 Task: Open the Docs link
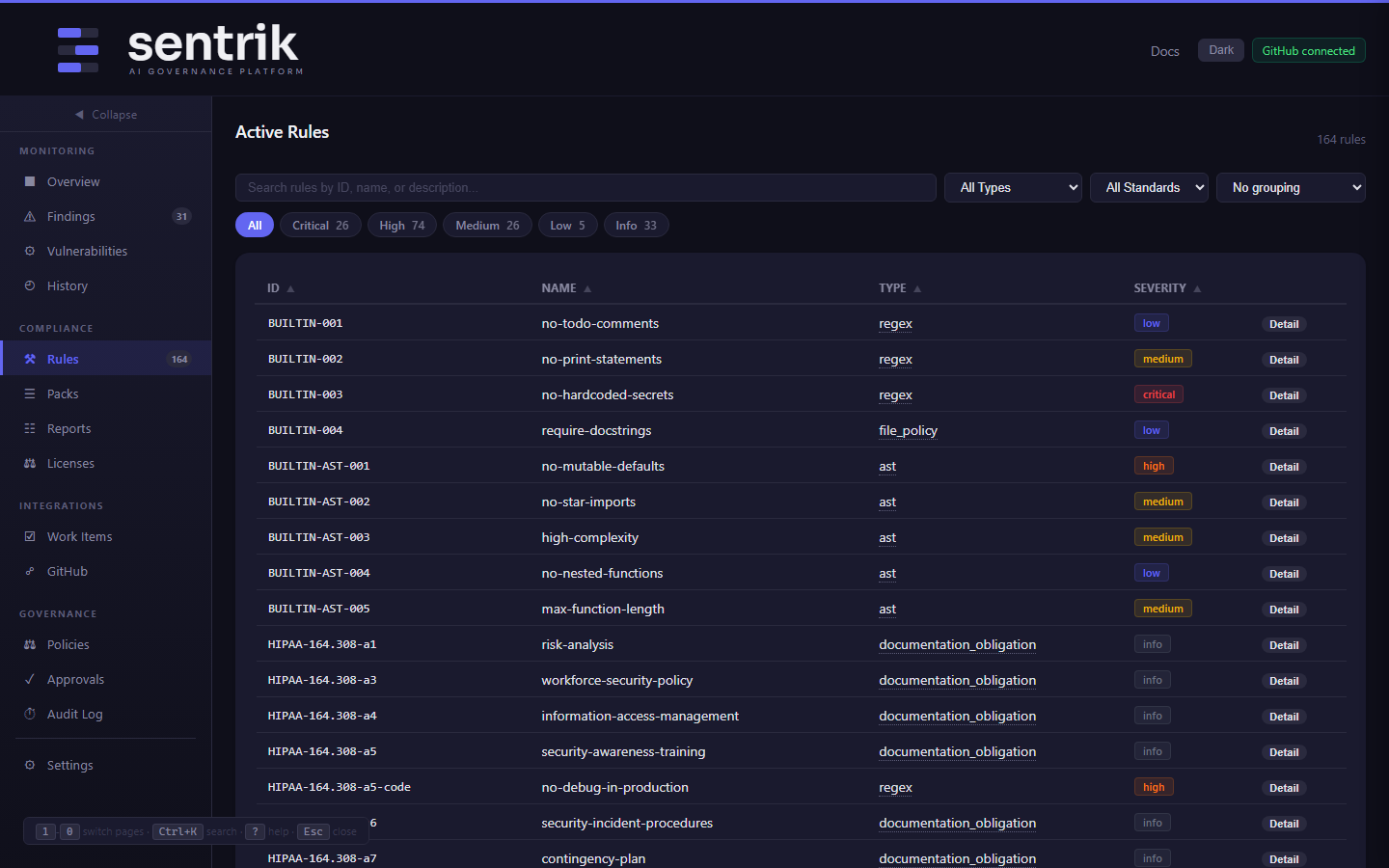[1164, 51]
